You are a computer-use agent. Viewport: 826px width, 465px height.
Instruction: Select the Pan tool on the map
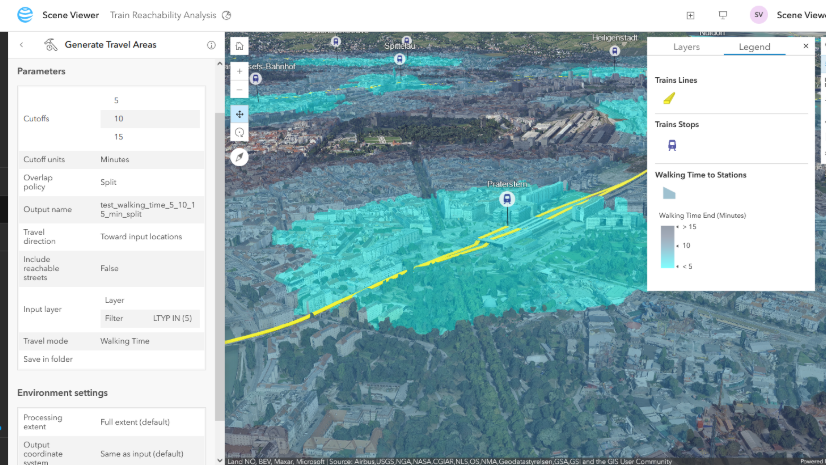[x=239, y=114]
